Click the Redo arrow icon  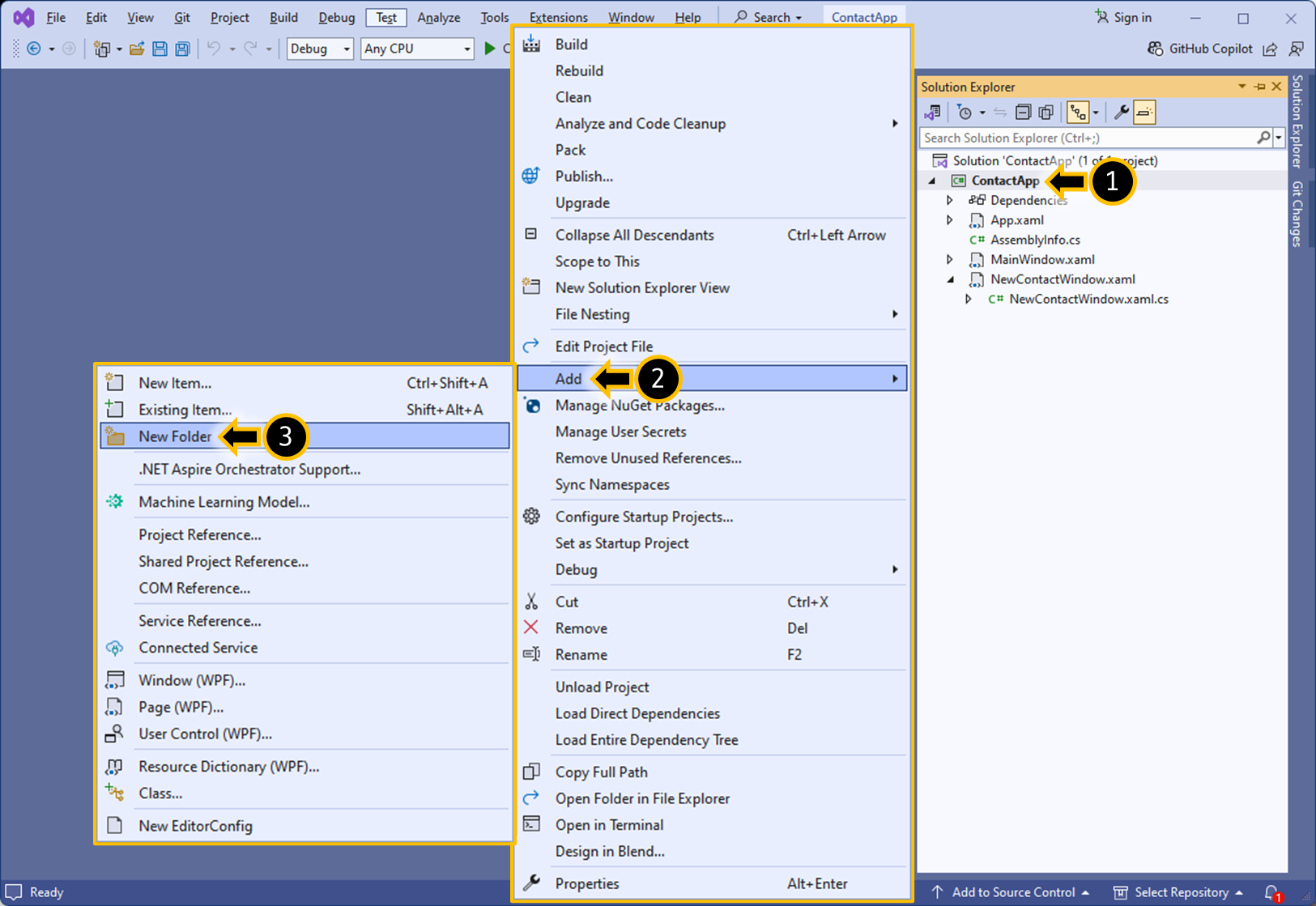tap(250, 49)
